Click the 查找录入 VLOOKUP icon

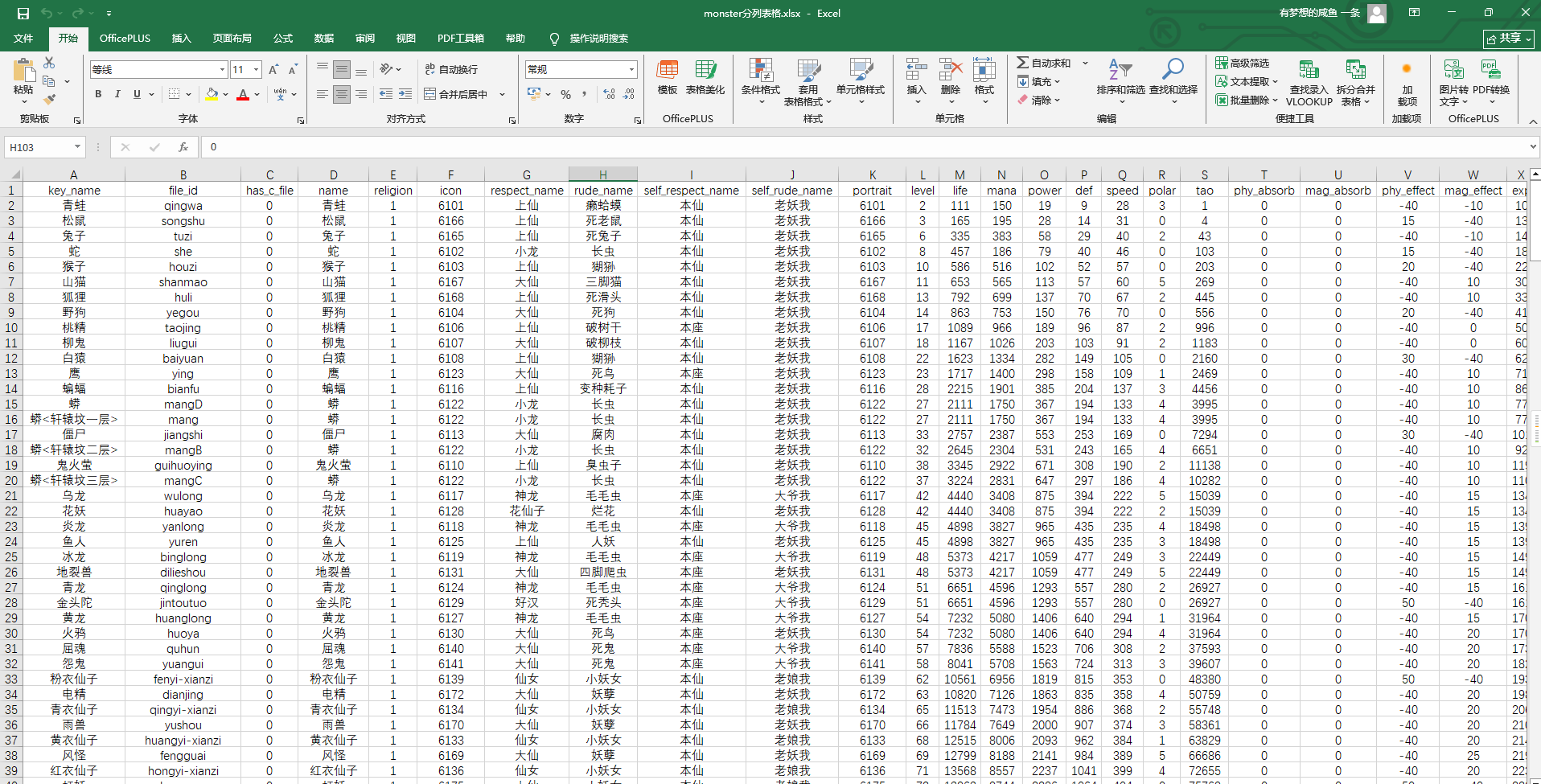coord(1309,76)
